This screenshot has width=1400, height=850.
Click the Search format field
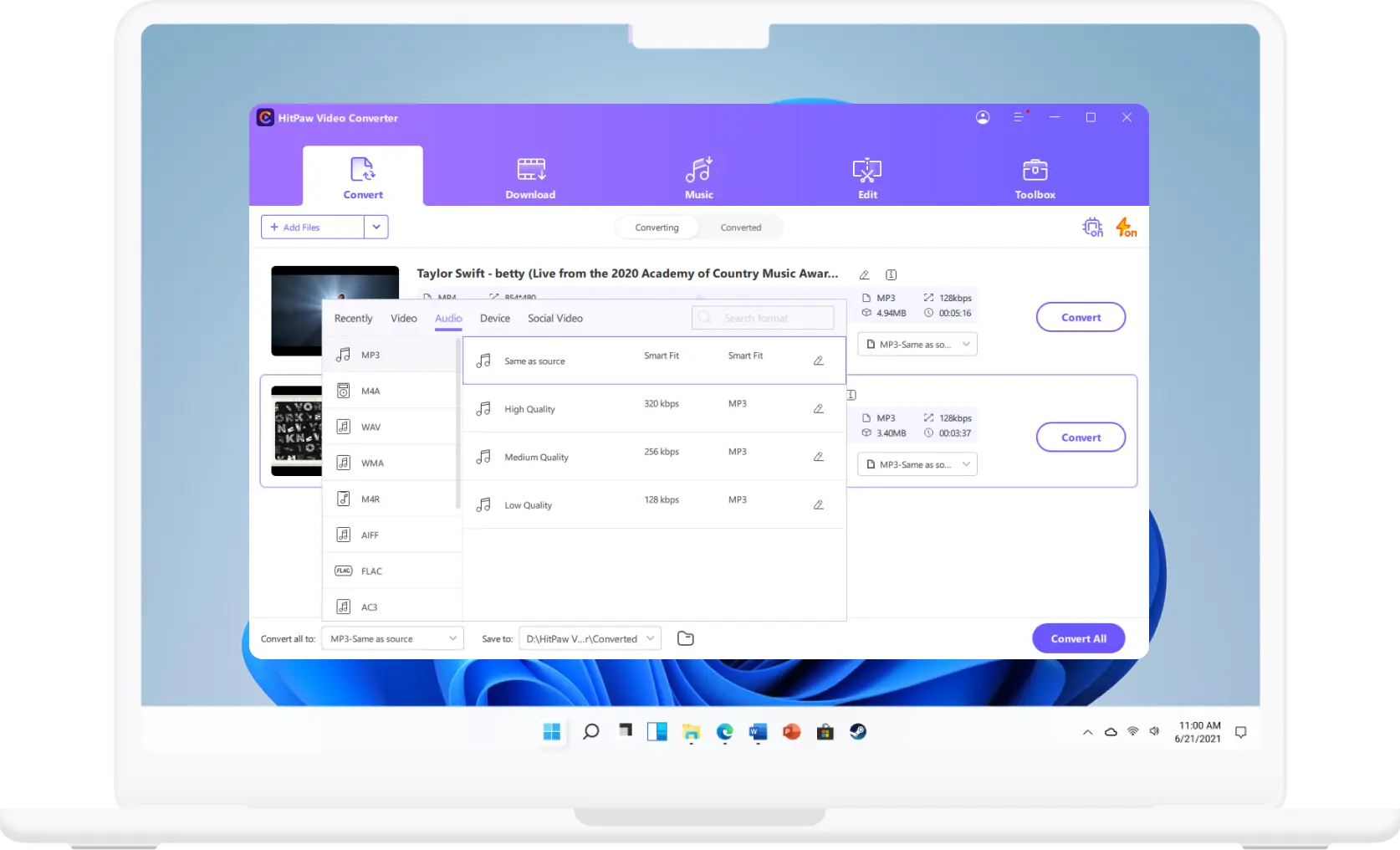763,318
